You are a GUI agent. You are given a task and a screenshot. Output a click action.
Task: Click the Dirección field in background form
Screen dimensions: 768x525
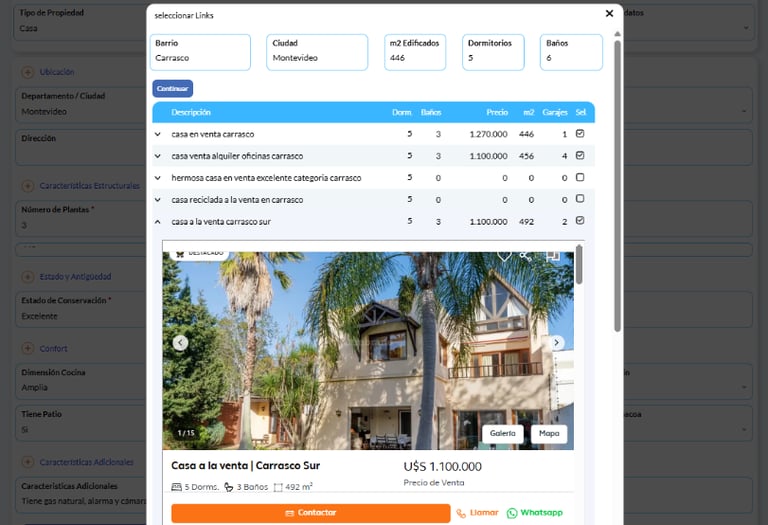point(82,147)
